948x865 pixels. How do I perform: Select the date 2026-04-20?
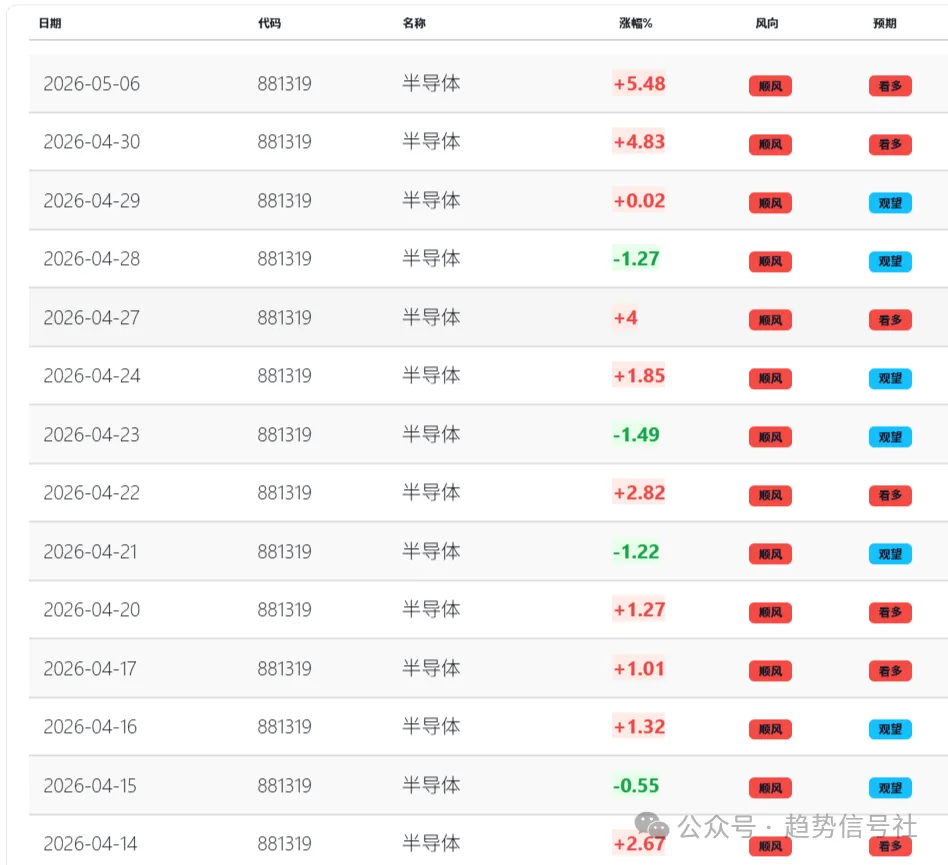coord(92,610)
